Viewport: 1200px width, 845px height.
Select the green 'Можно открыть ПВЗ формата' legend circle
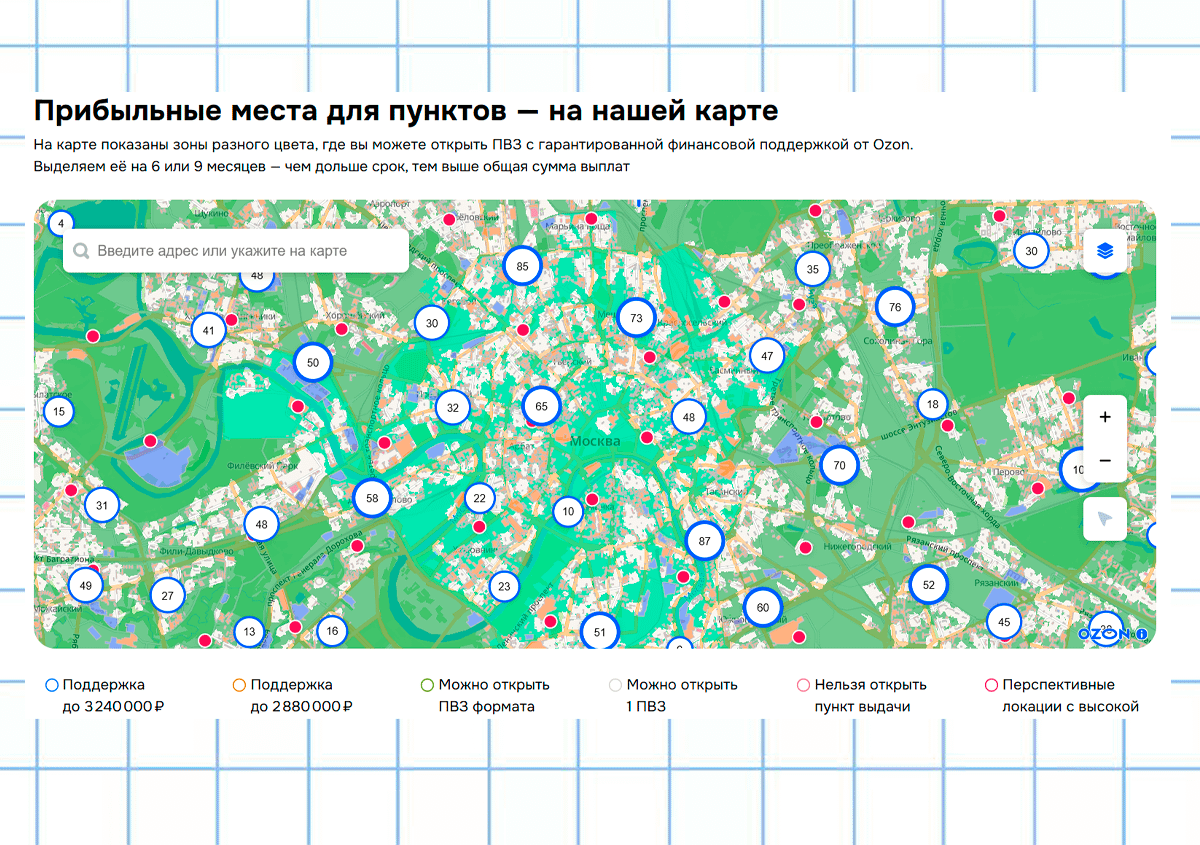(x=427, y=686)
